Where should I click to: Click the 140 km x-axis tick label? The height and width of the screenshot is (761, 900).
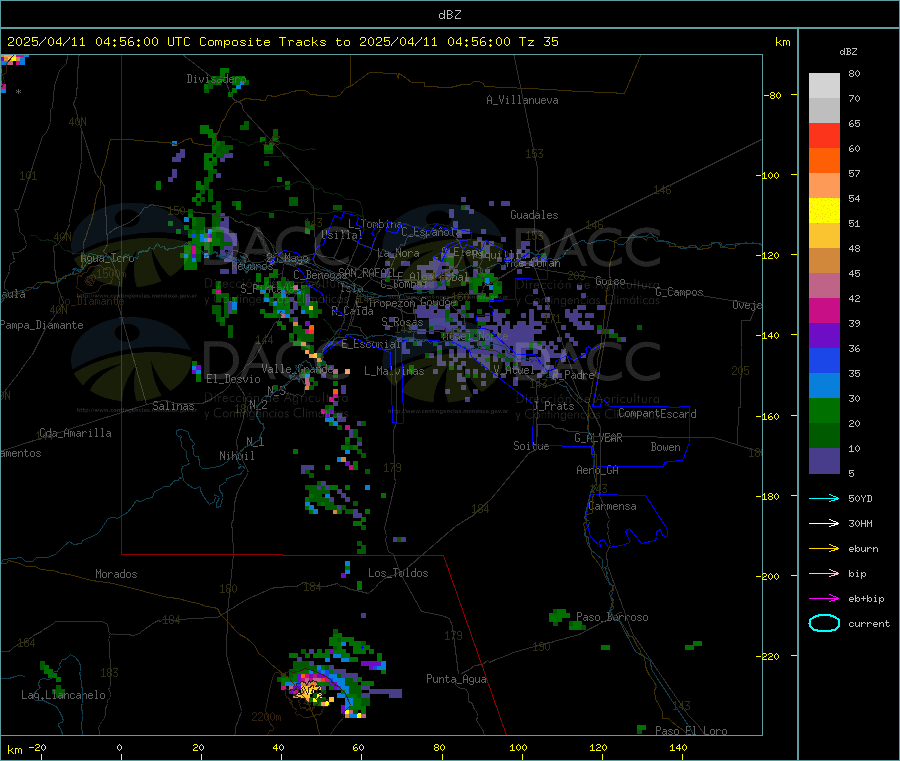coord(678,747)
